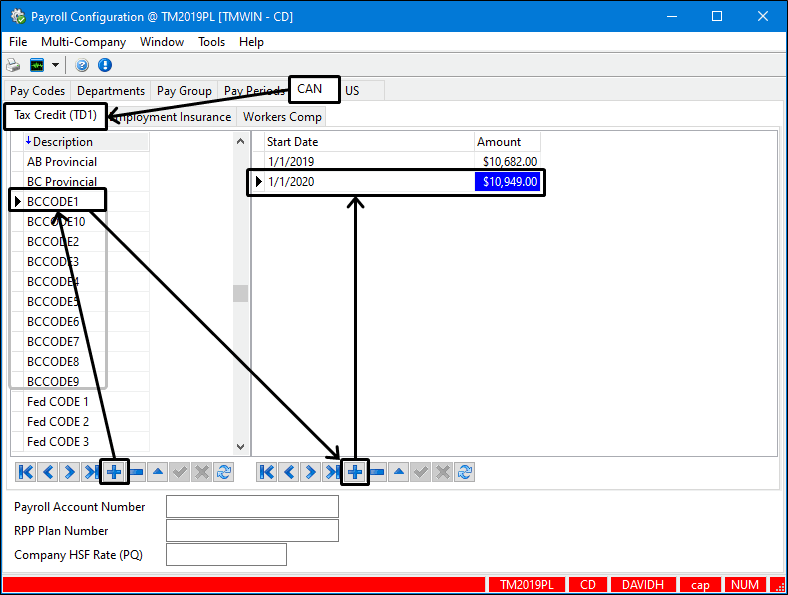The height and width of the screenshot is (595, 788).
Task: Go to next record in Start Date navigator
Action: pos(311,472)
